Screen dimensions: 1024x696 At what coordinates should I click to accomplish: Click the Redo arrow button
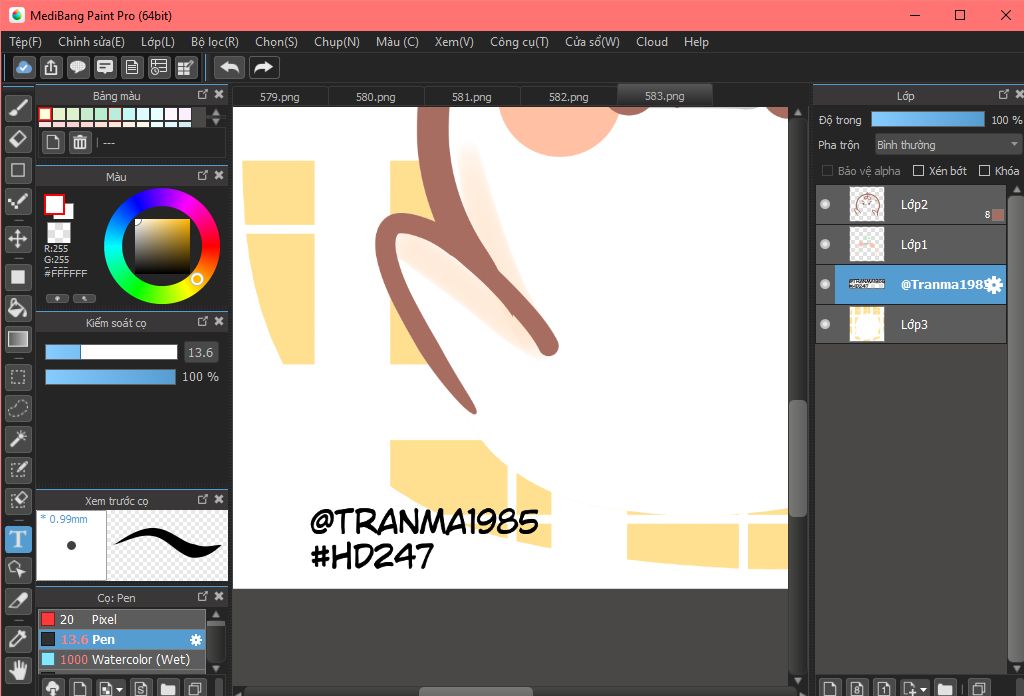264,67
